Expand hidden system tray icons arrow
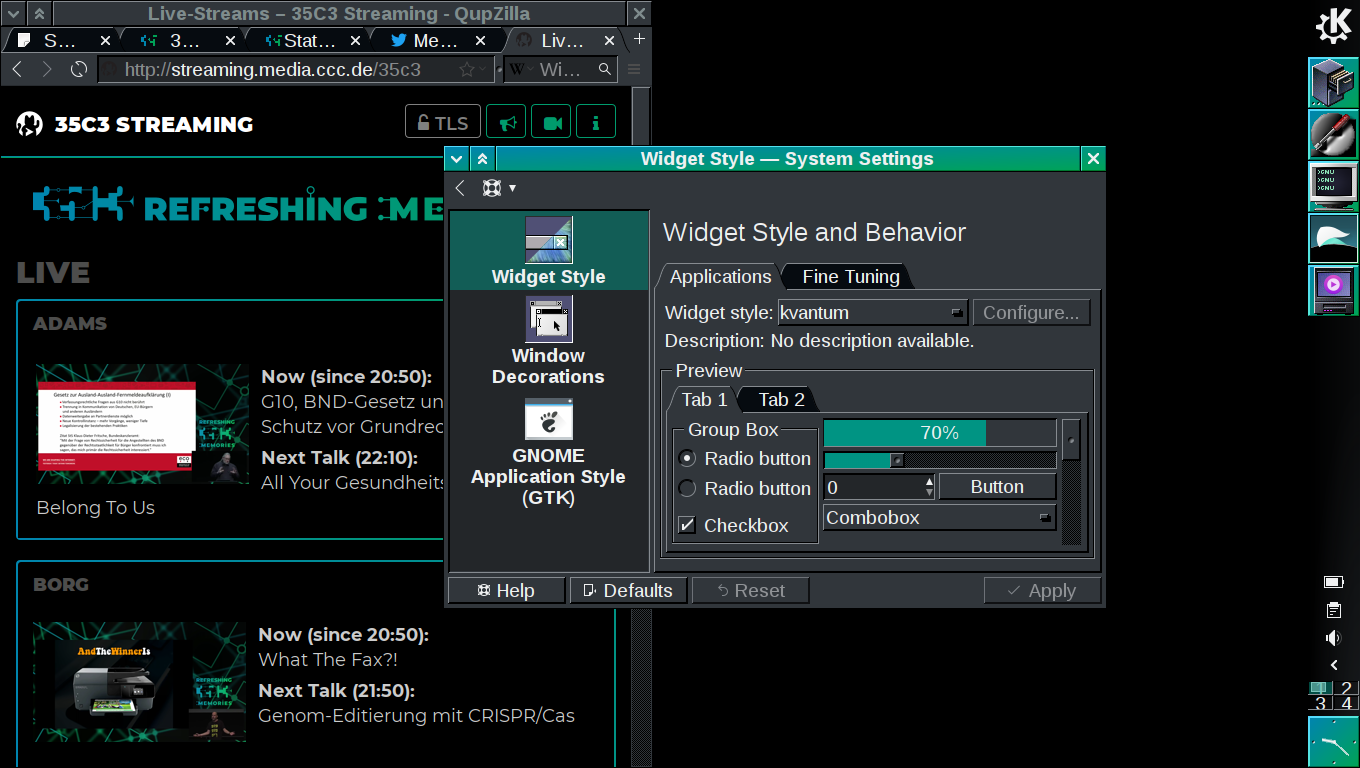 1334,665
